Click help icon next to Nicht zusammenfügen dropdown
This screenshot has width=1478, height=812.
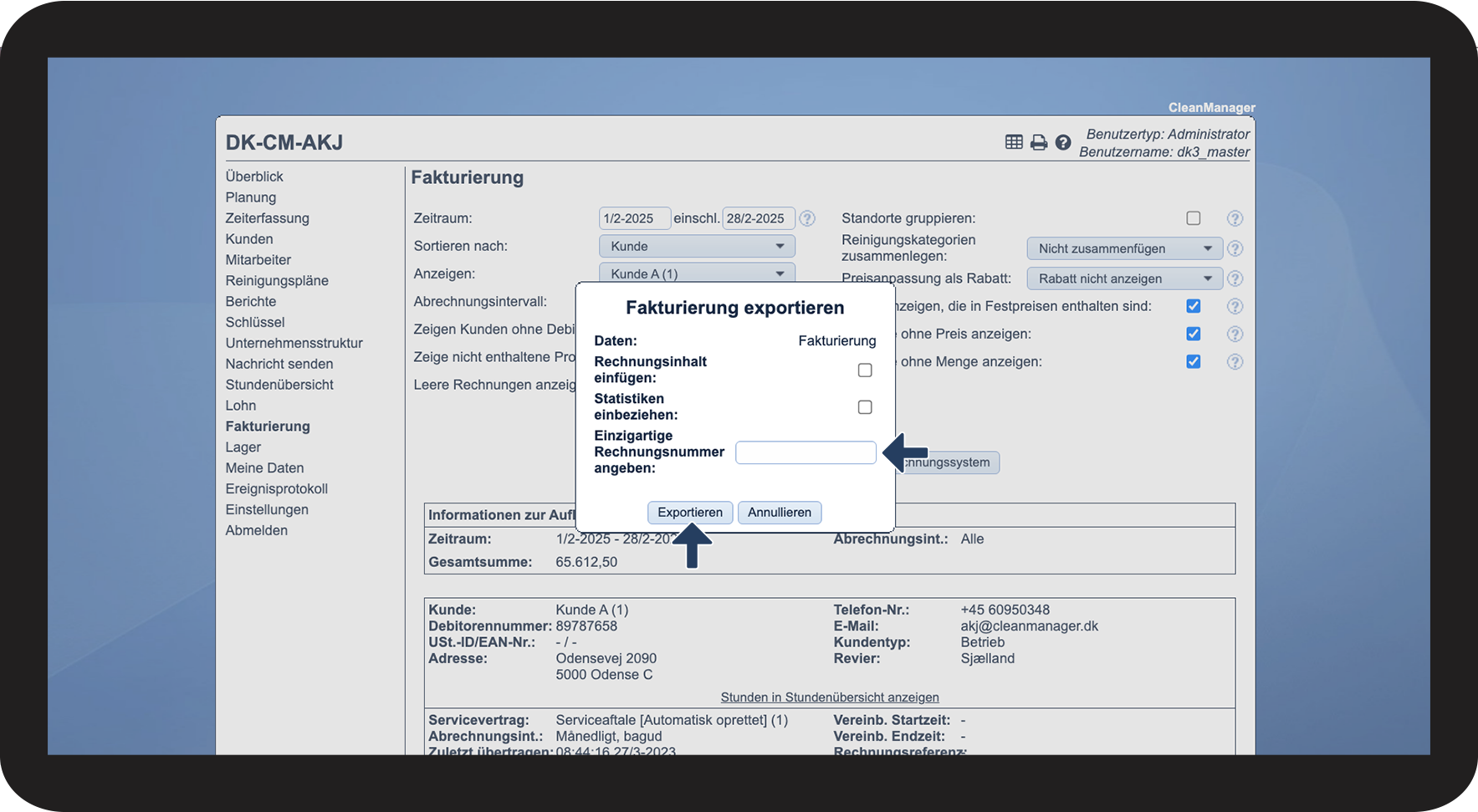(1235, 248)
